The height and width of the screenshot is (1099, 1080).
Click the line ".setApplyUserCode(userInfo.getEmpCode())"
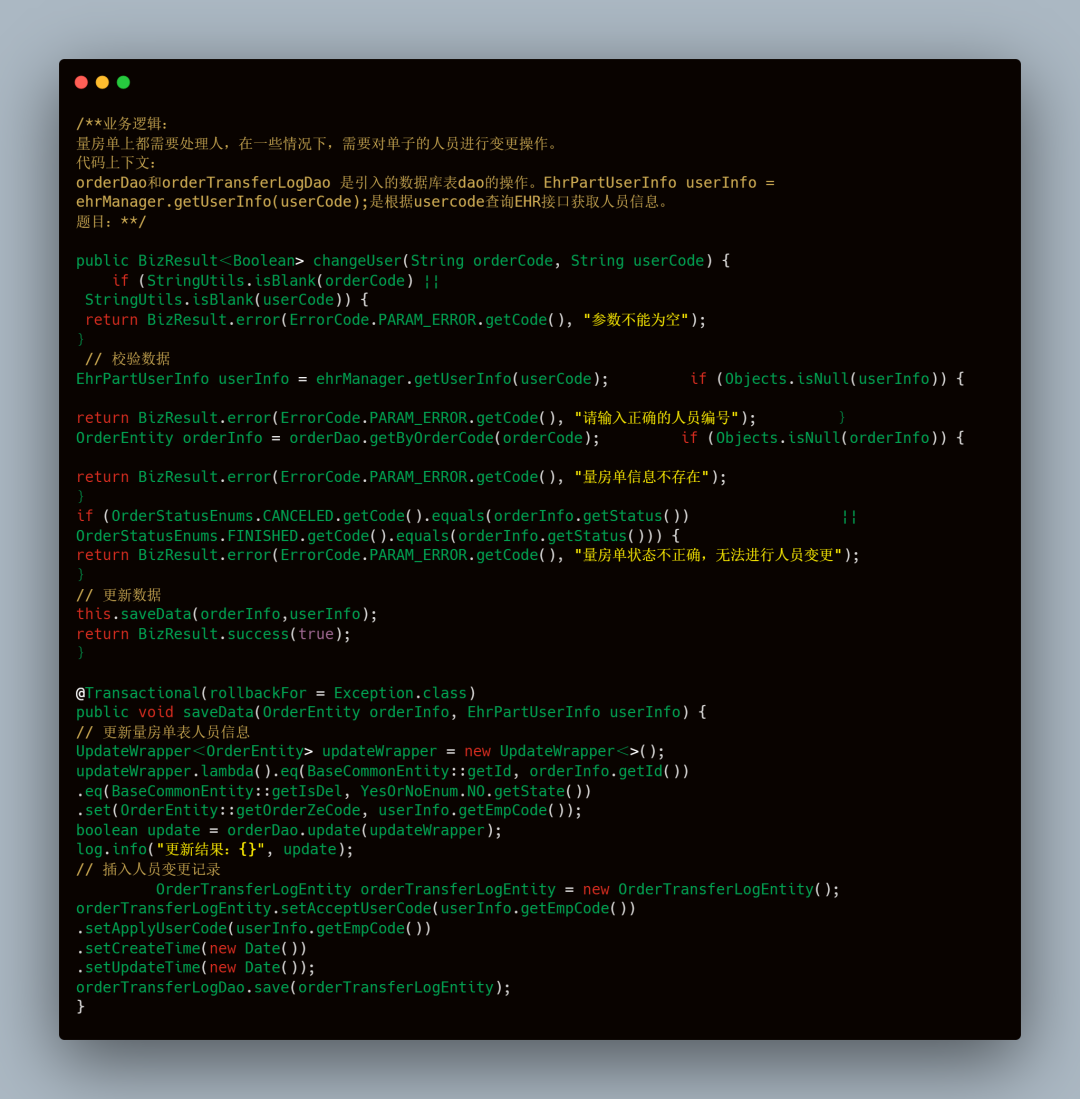click(x=254, y=929)
